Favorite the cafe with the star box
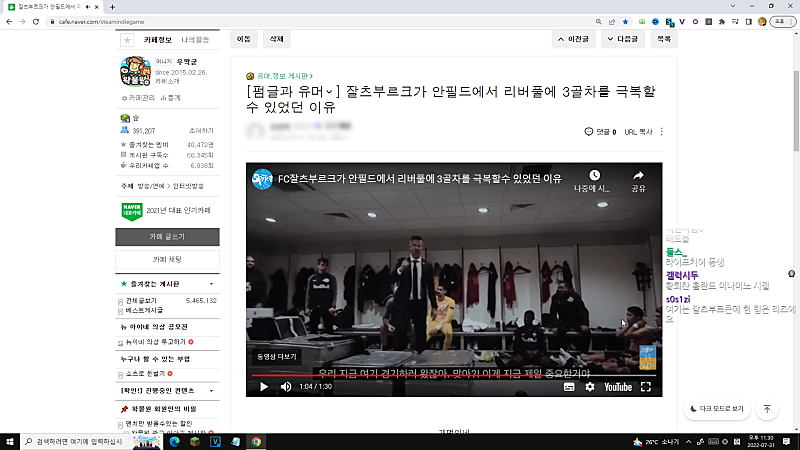 (127, 40)
